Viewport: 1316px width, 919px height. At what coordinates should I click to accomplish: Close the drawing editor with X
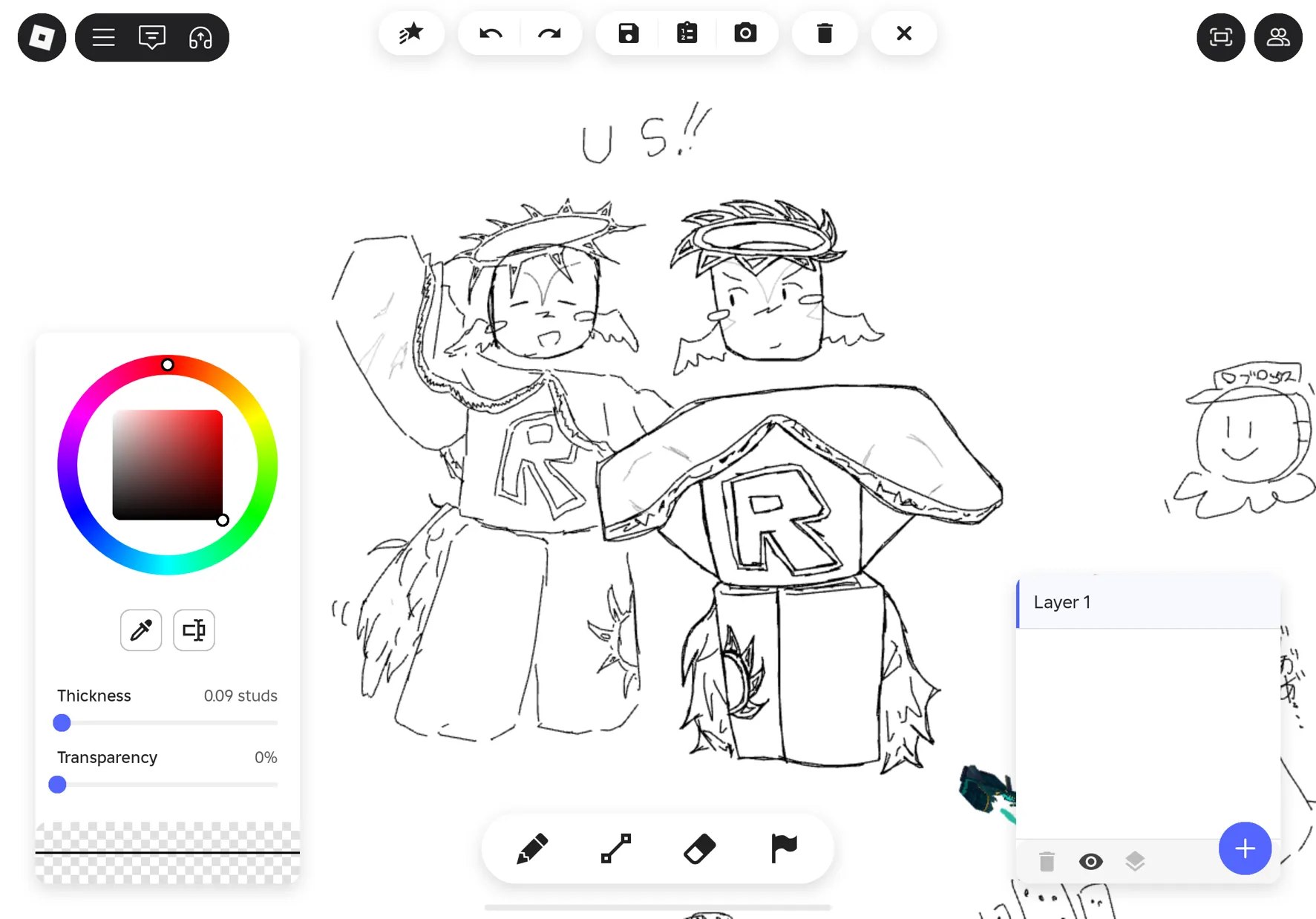(x=904, y=33)
